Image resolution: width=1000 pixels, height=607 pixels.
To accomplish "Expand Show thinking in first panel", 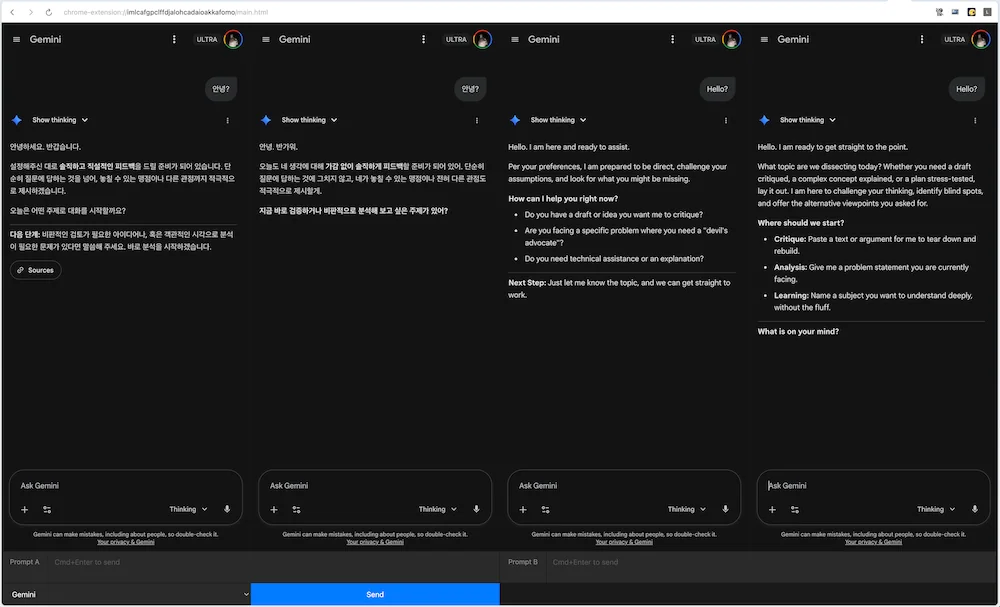I will pyautogui.click(x=60, y=120).
